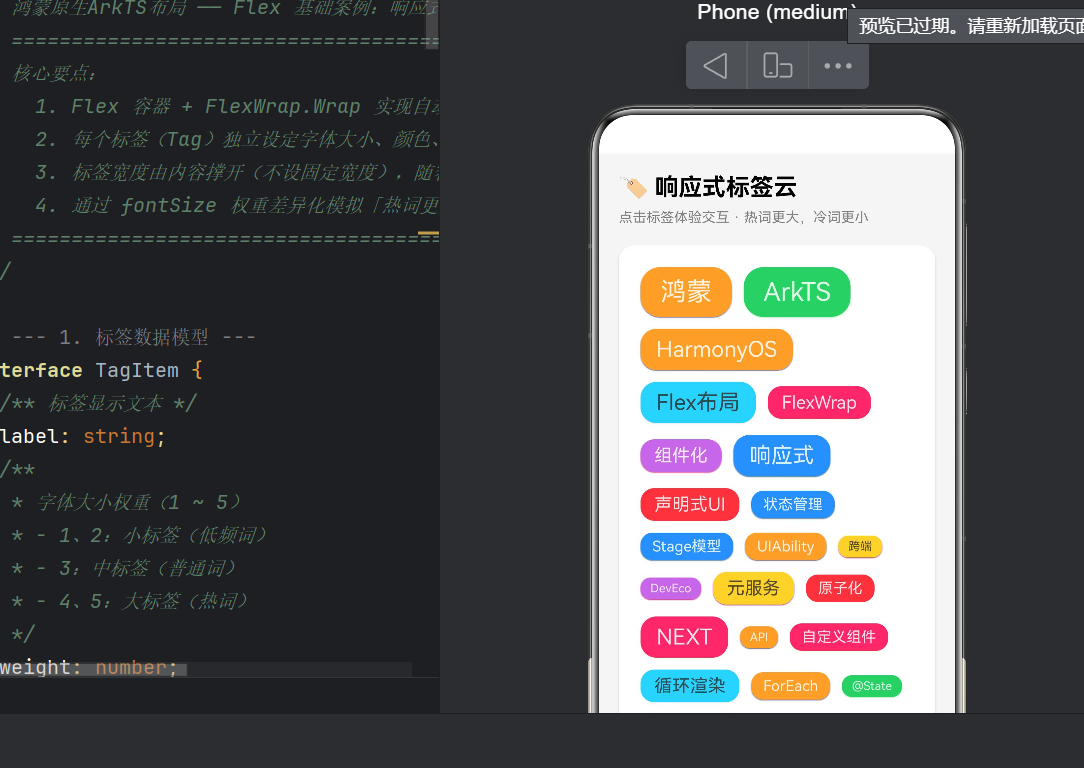Click the Phone (medium) device label
The image size is (1084, 768).
coord(778,12)
